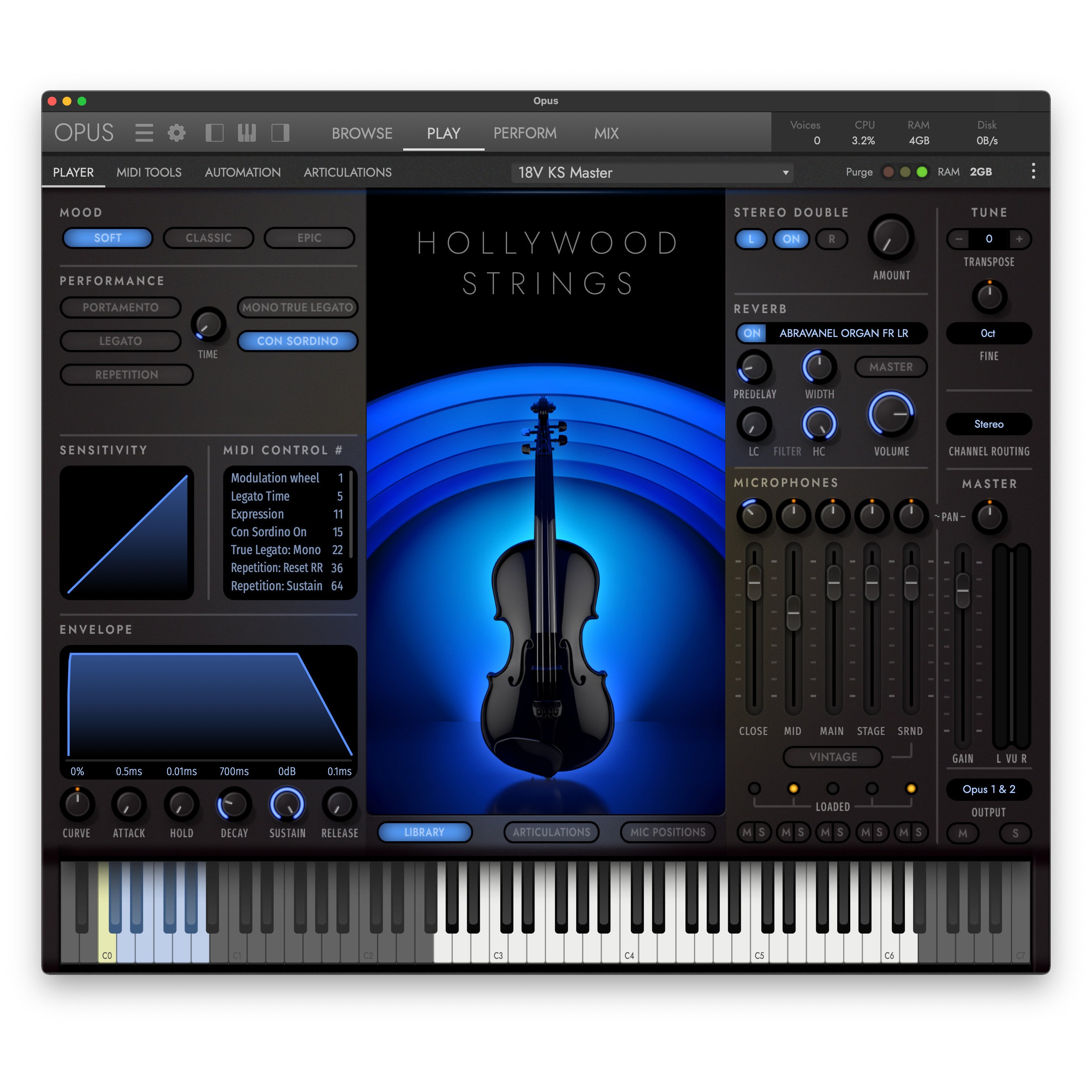Open the three-dot options menu

[x=1033, y=171]
